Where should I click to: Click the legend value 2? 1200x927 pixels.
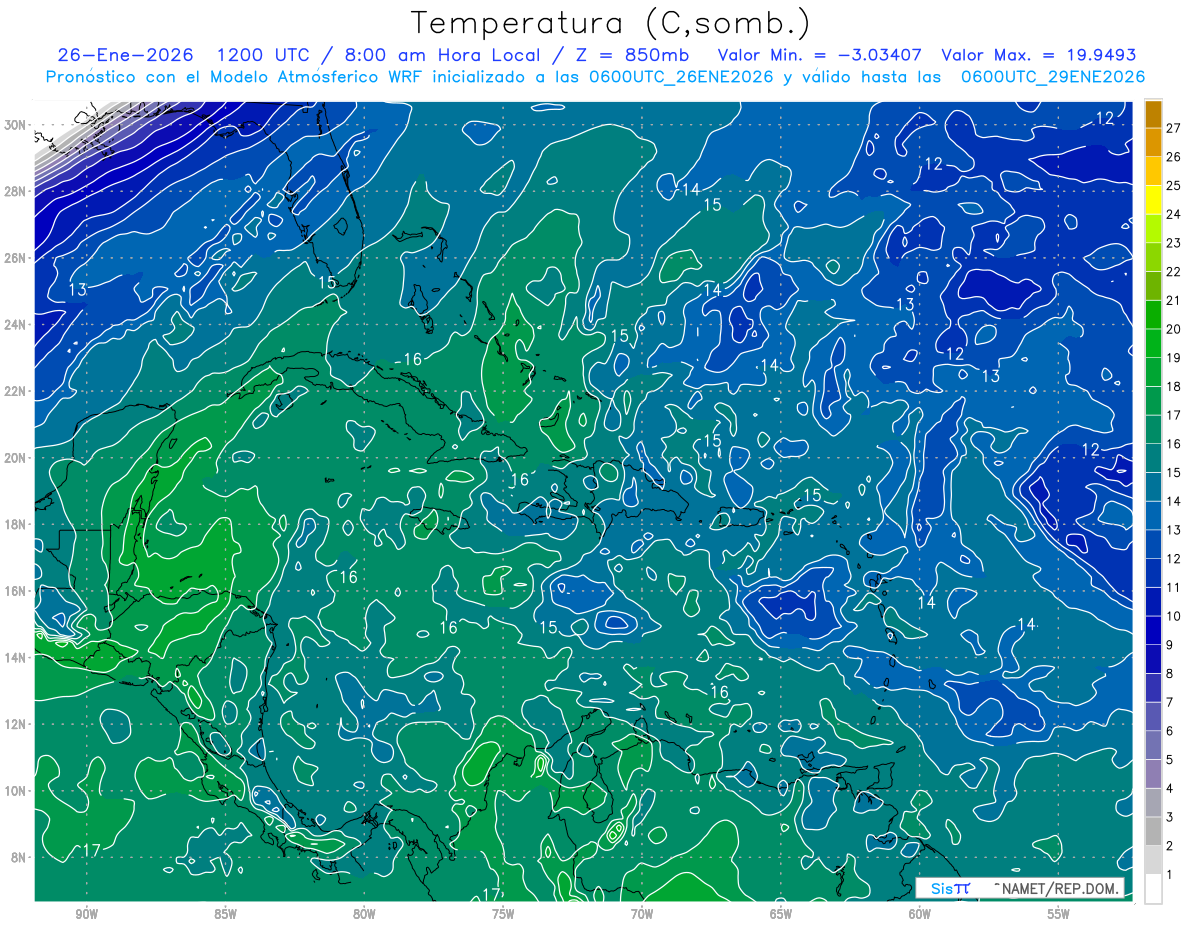click(x=1171, y=846)
